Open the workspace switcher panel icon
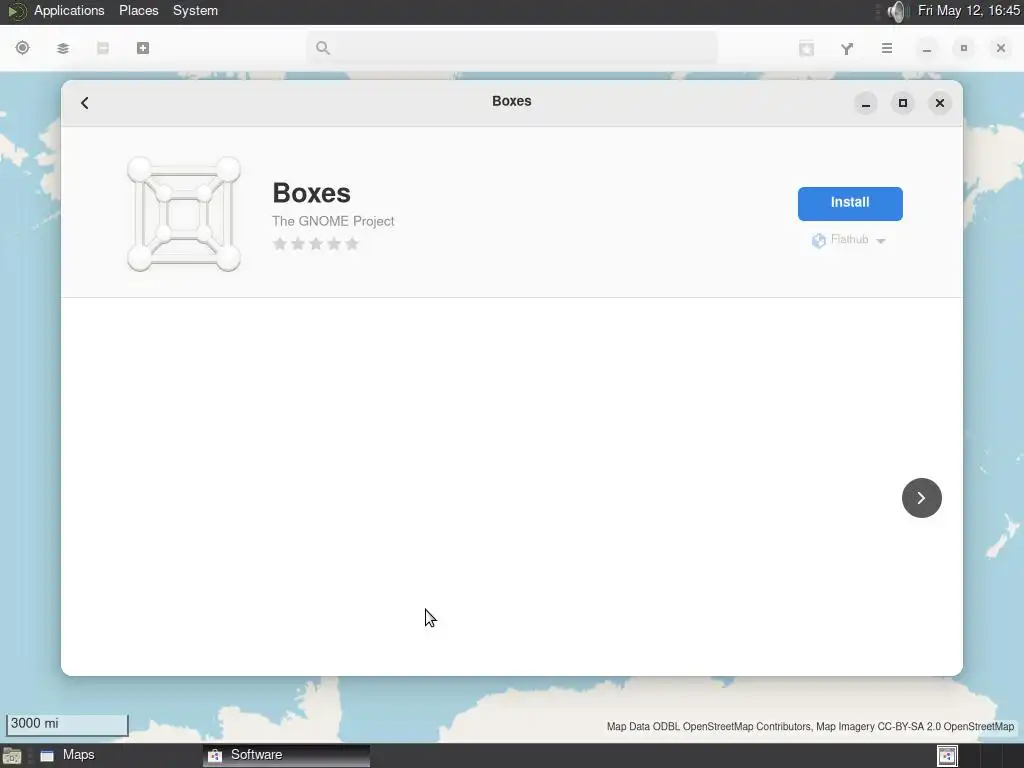The width and height of the screenshot is (1024, 768). [x=947, y=756]
